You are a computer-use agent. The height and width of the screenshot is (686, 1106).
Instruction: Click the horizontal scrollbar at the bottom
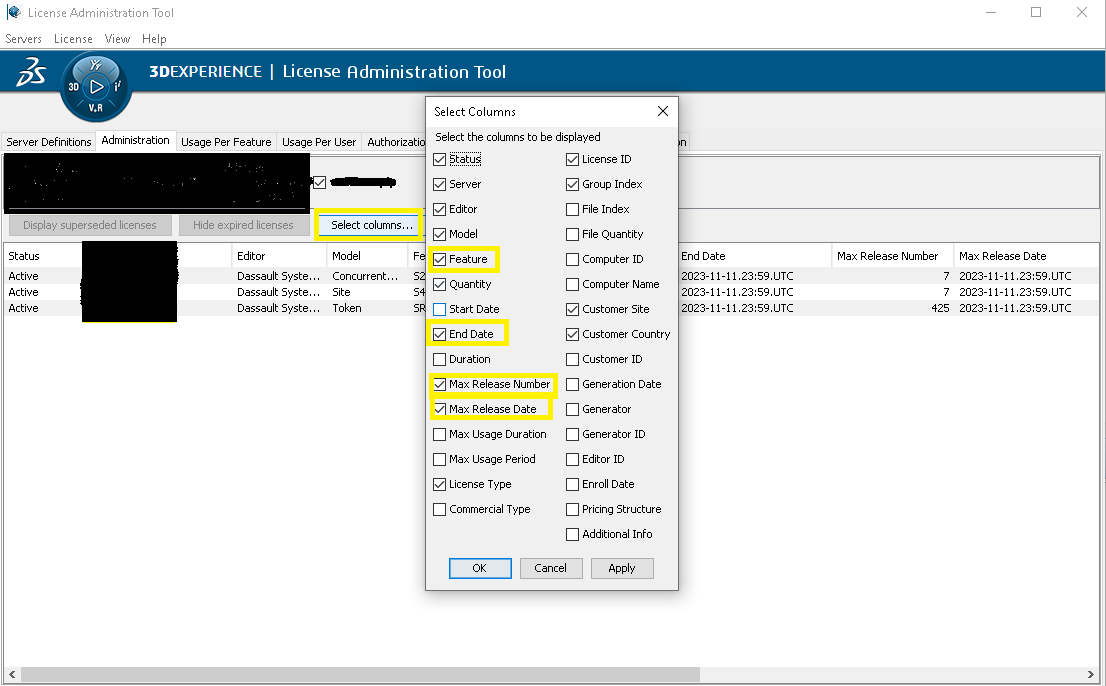[550, 675]
